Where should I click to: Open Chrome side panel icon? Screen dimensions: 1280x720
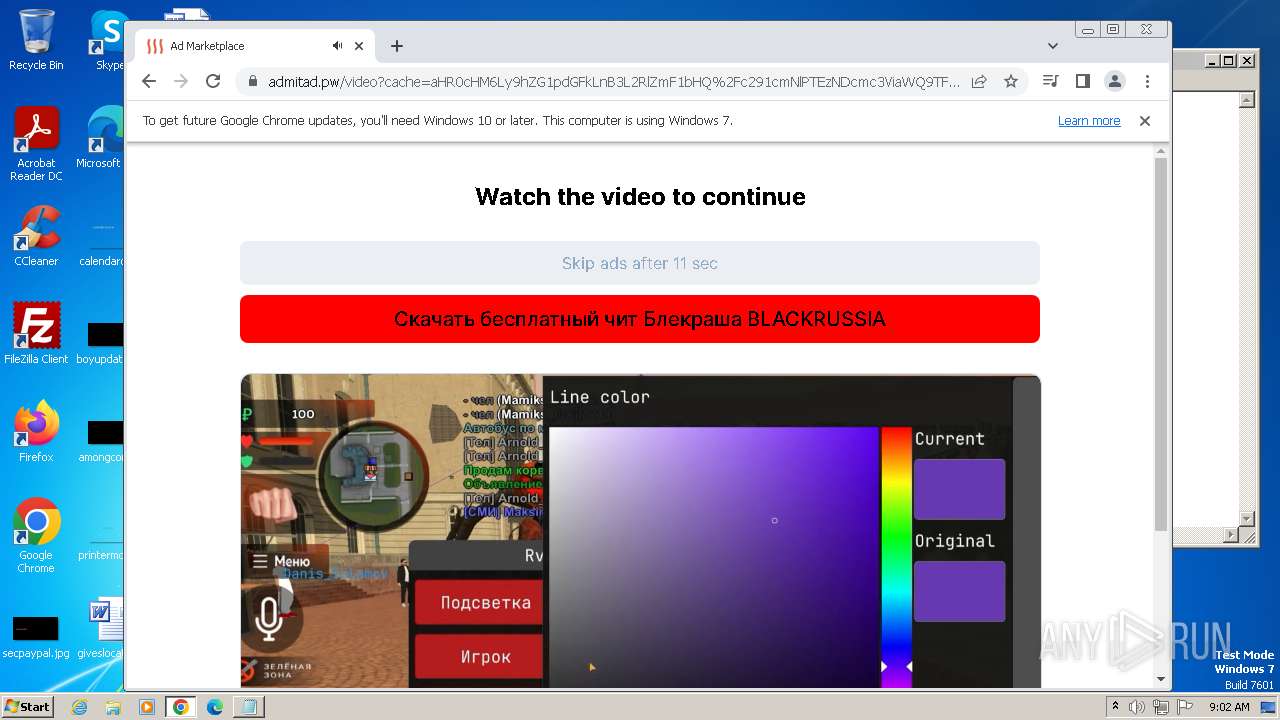pyautogui.click(x=1082, y=81)
